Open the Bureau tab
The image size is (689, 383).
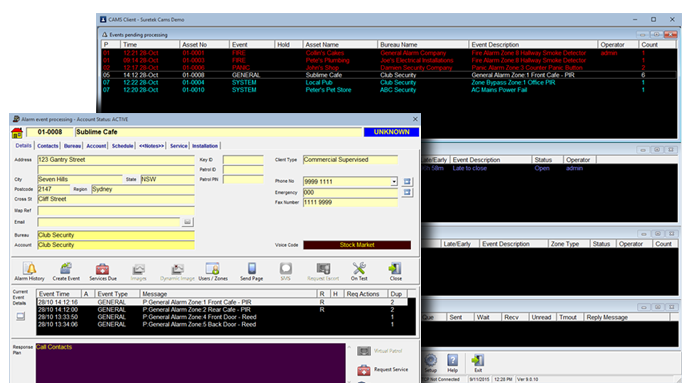coord(72,146)
